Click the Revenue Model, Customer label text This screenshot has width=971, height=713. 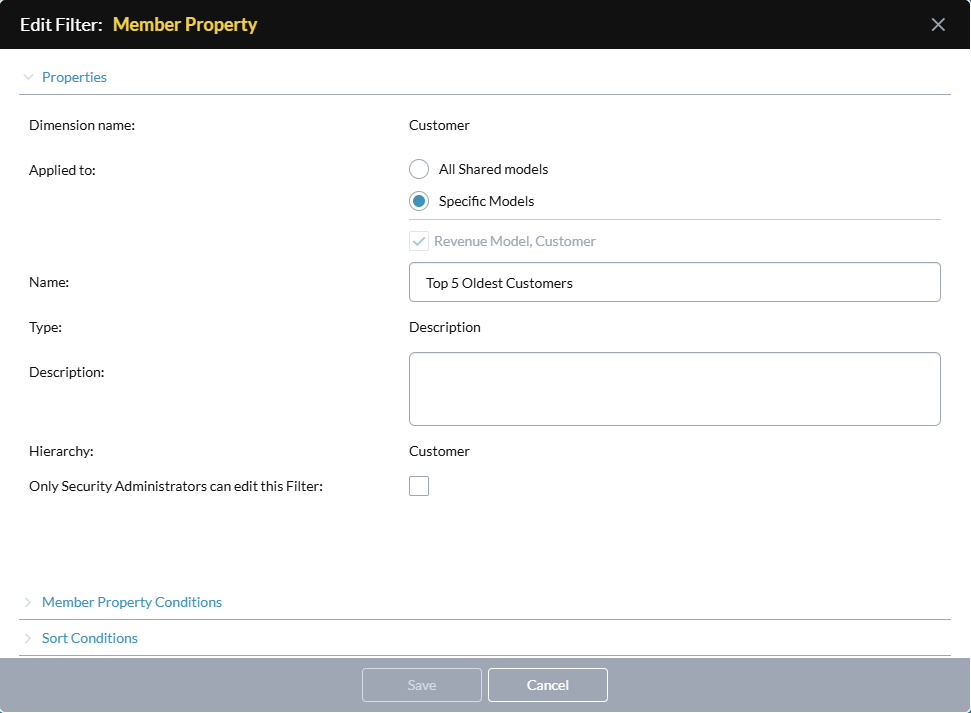515,241
